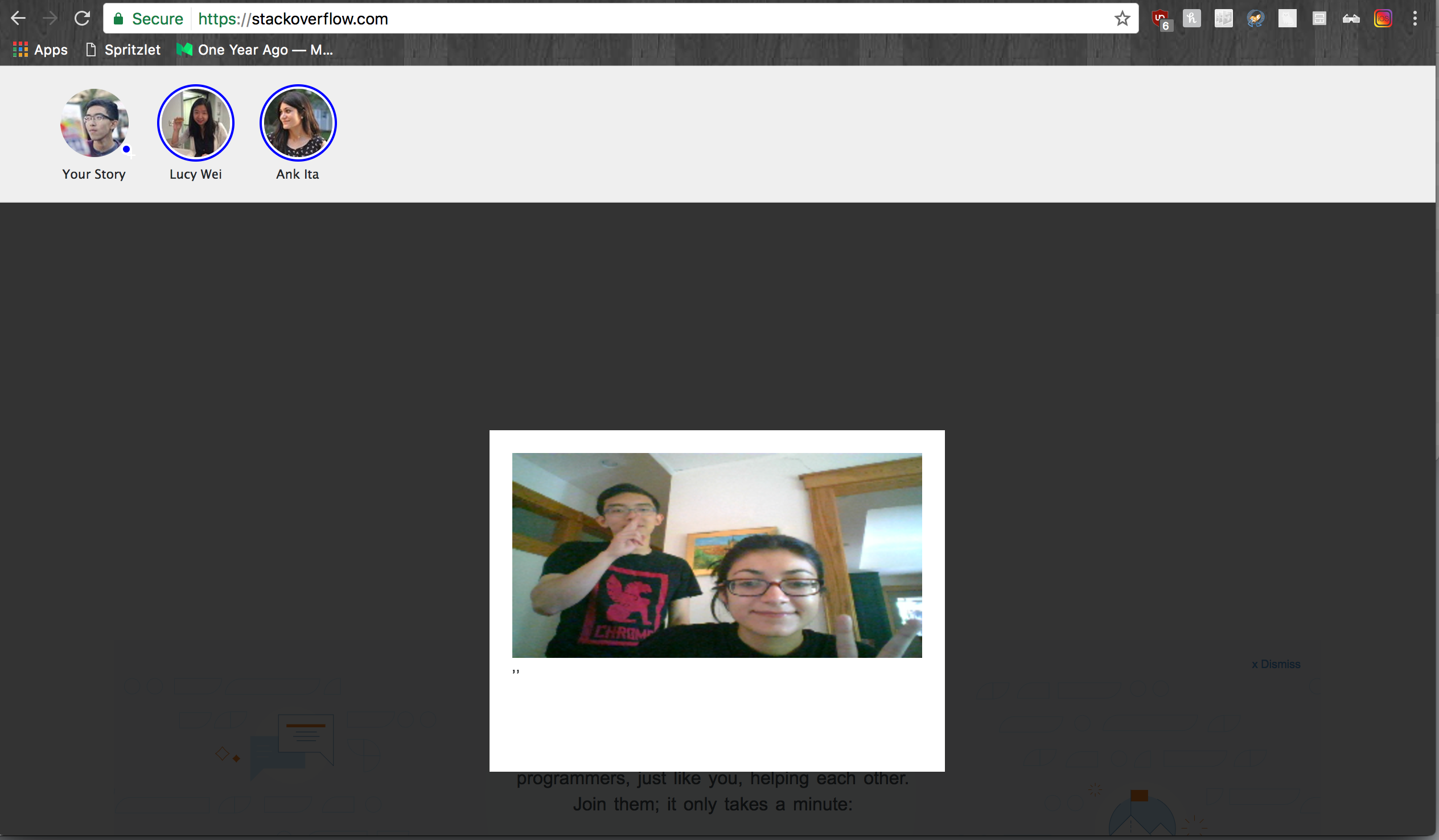This screenshot has height=840, width=1439.
Task: Reload the page
Action: (x=82, y=19)
